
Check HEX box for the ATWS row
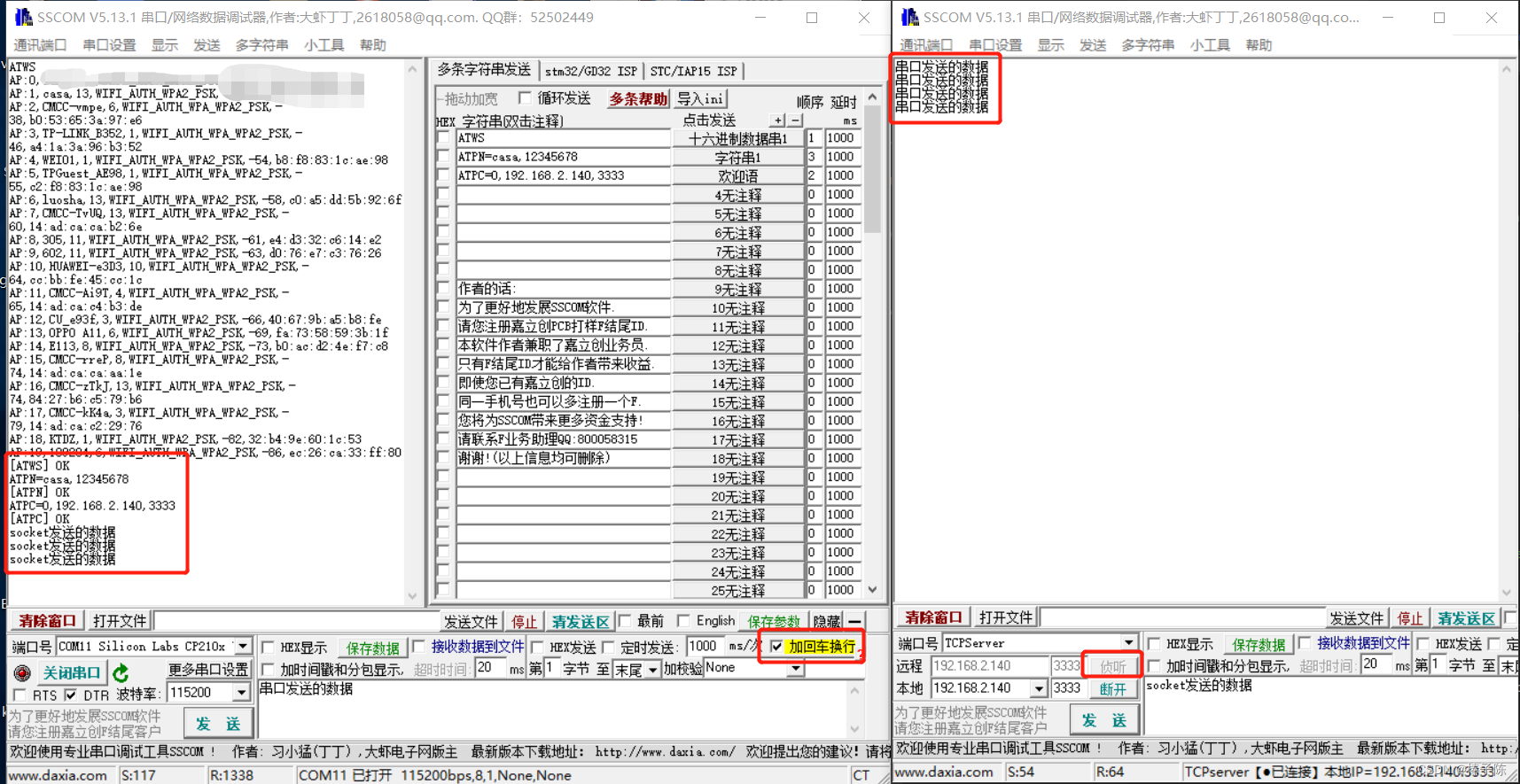[x=444, y=138]
